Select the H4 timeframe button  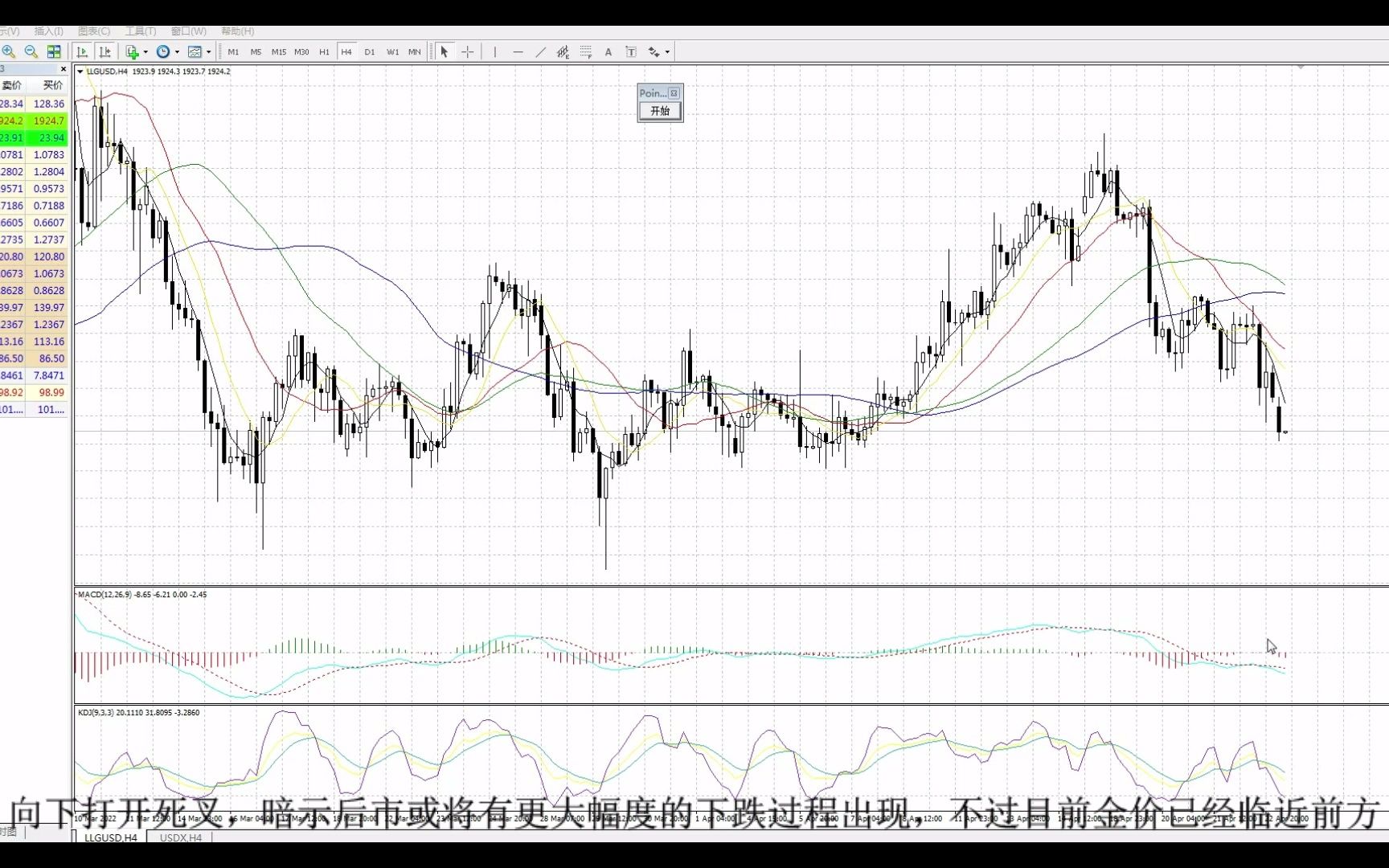click(x=346, y=51)
